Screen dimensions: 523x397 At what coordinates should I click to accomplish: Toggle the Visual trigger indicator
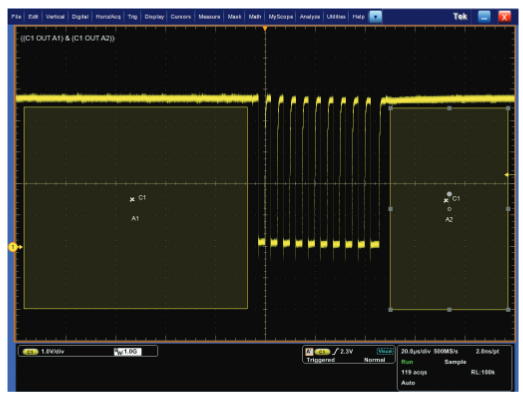coord(385,351)
